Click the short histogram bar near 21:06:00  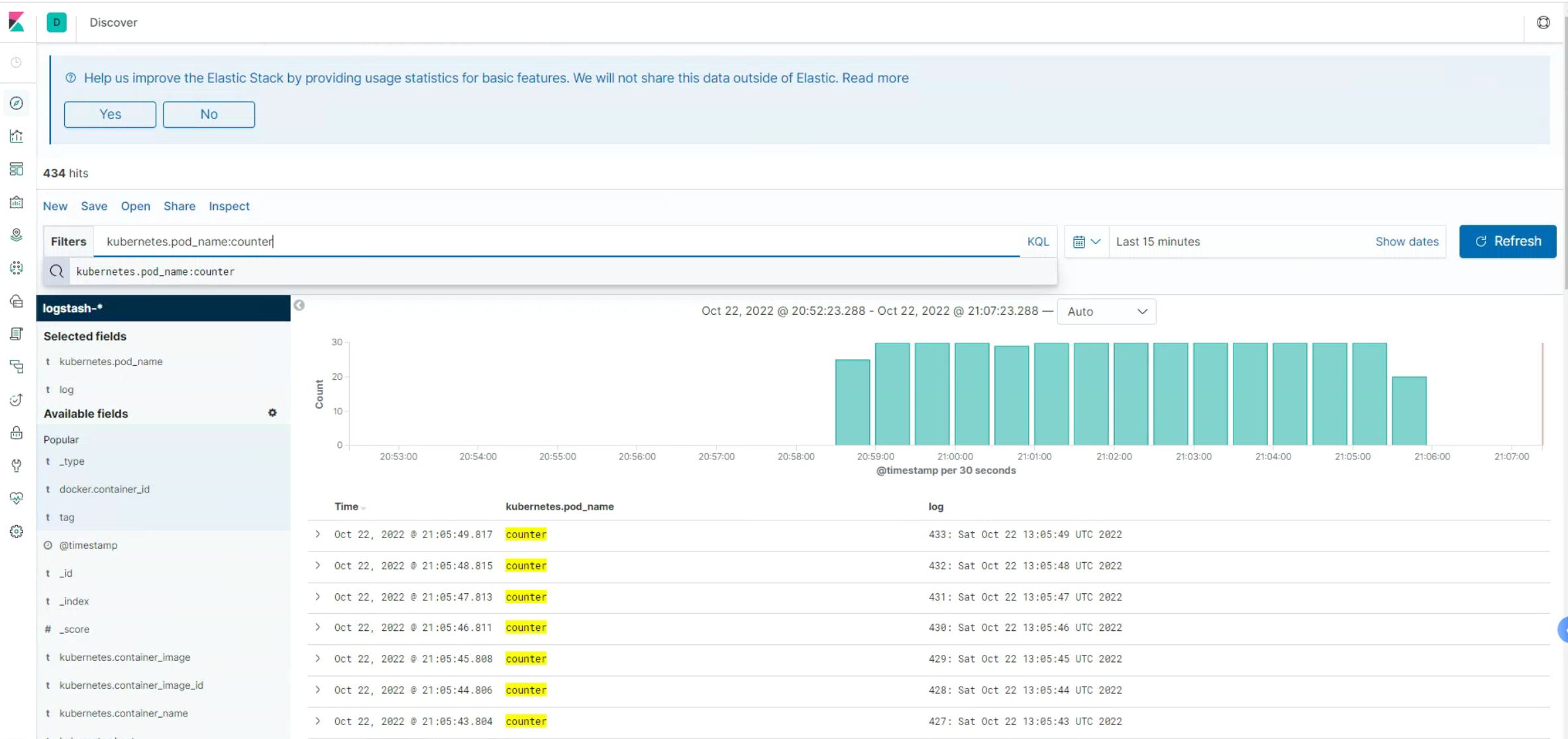(x=1409, y=411)
